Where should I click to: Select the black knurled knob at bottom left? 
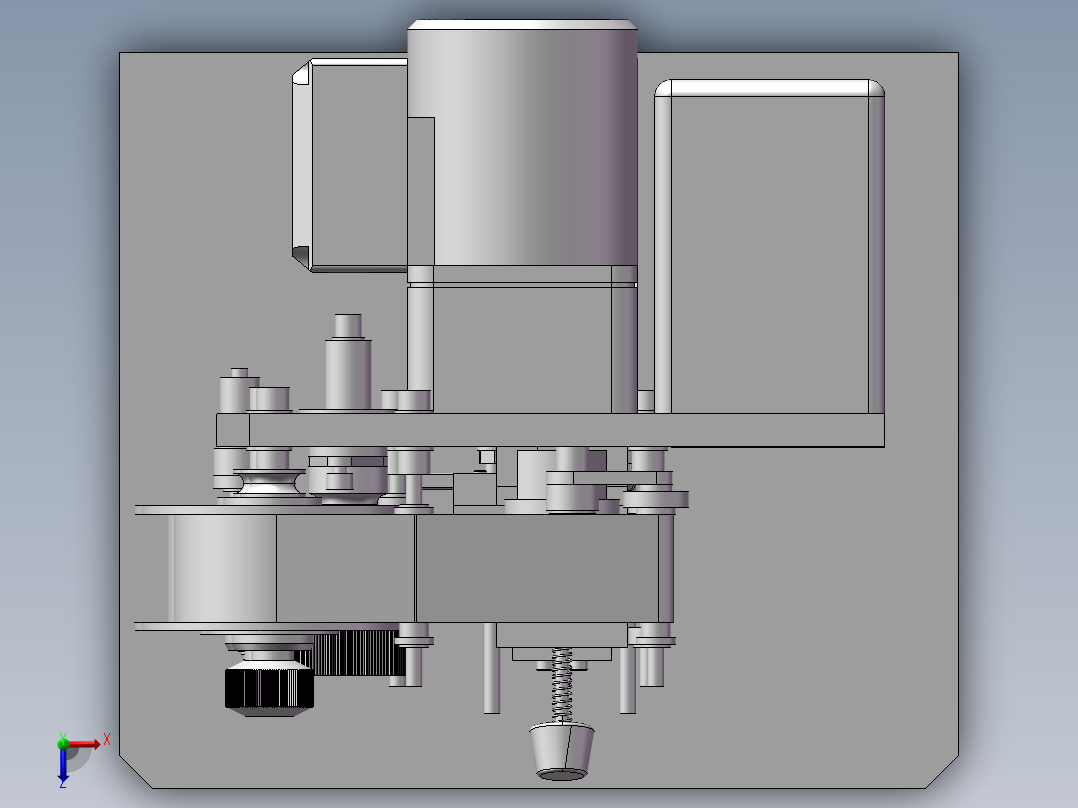click(x=269, y=689)
